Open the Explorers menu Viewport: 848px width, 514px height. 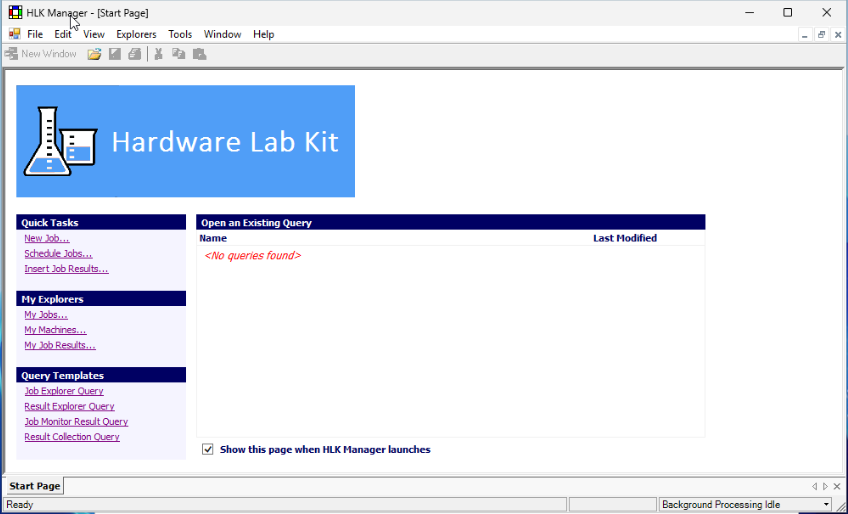[x=136, y=34]
